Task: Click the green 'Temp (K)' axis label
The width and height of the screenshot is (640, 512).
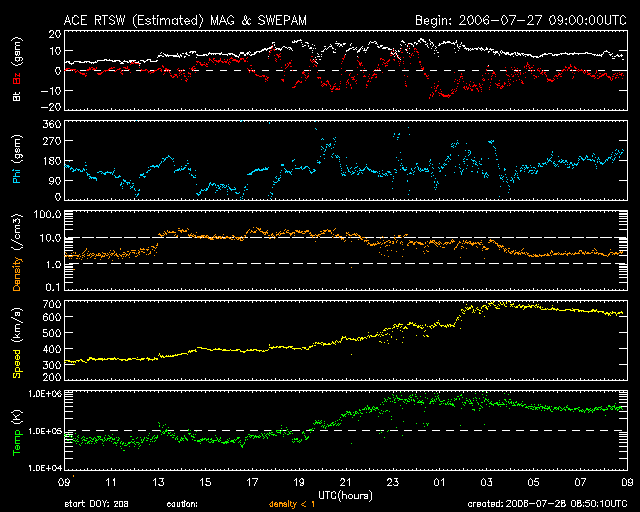Action: [x=17, y=432]
